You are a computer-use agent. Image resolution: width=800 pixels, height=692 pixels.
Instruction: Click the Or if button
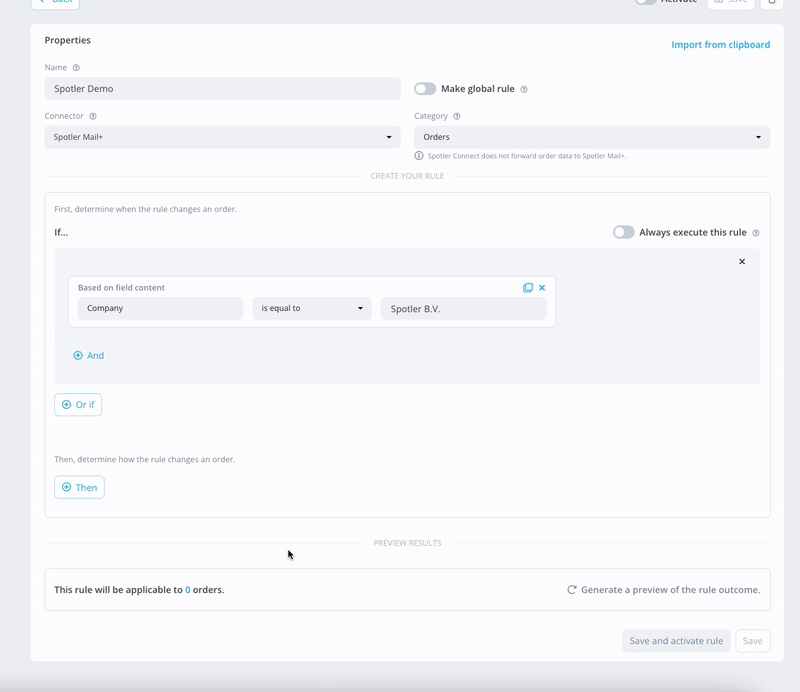click(78, 405)
